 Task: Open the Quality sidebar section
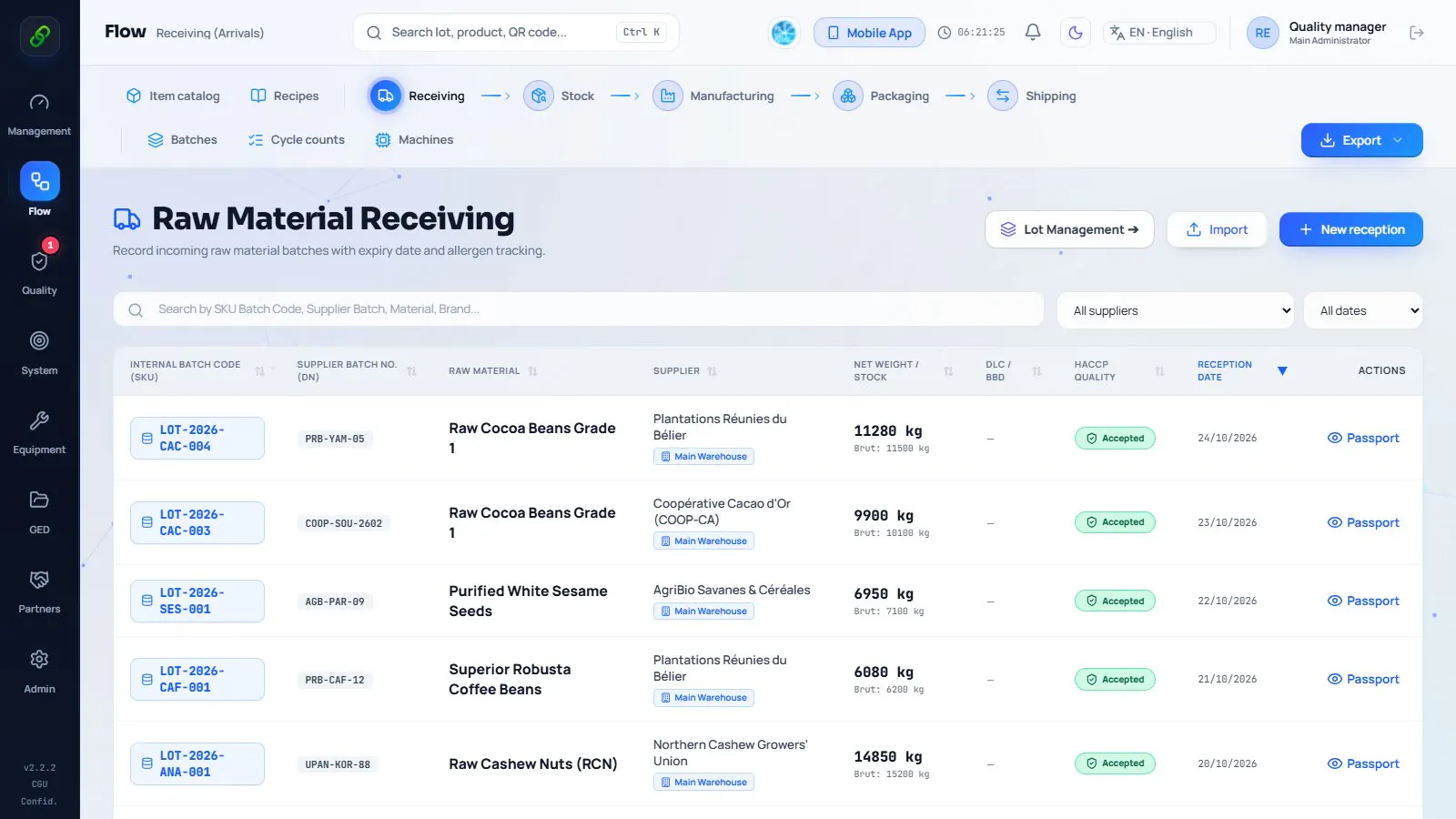(x=39, y=274)
